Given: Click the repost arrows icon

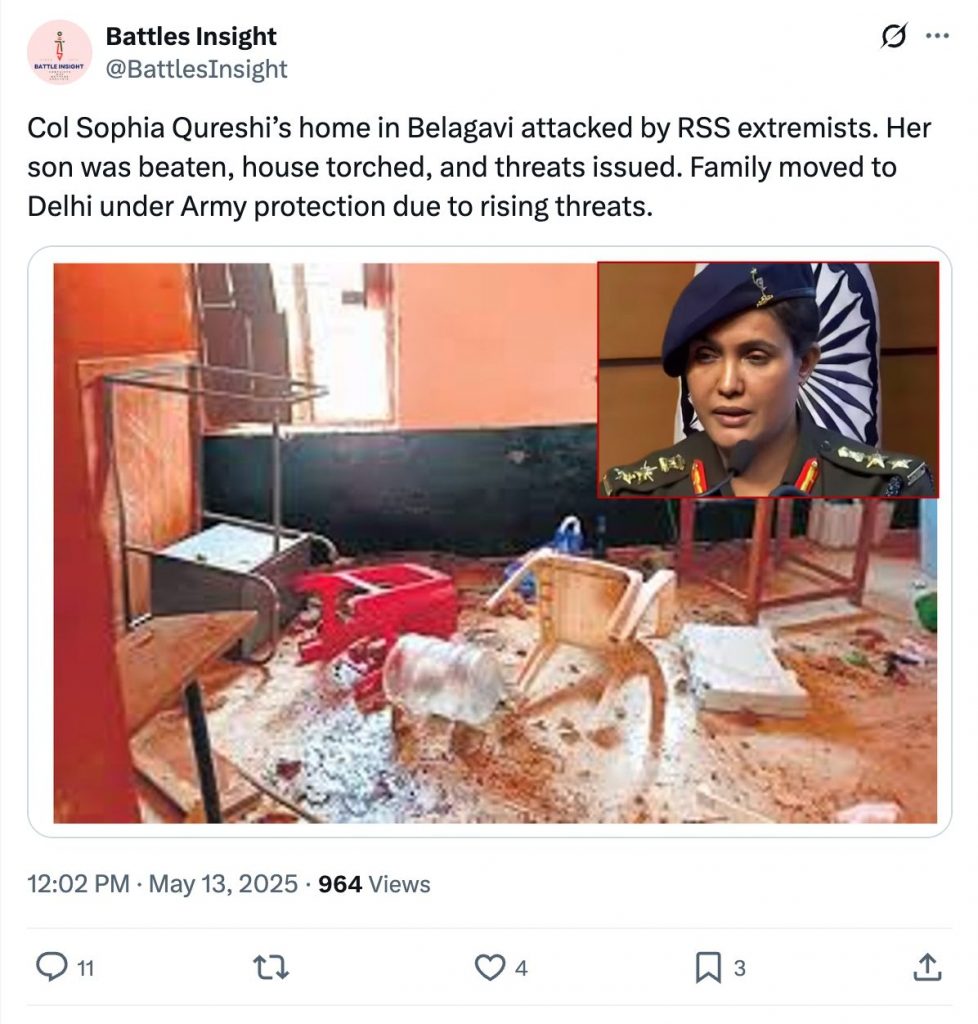Looking at the screenshot, I should 268,967.
